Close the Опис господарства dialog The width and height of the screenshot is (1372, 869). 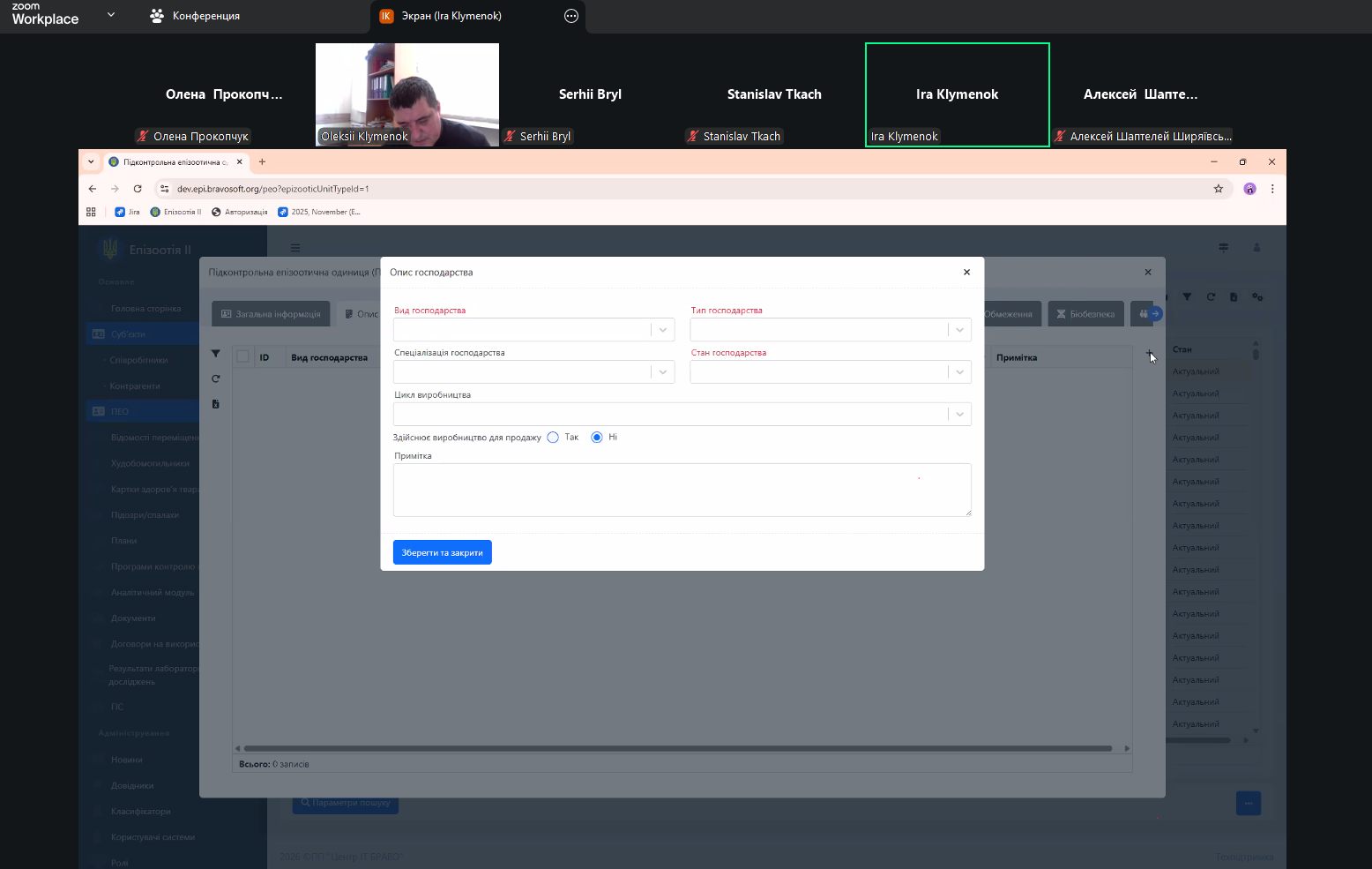966,273
